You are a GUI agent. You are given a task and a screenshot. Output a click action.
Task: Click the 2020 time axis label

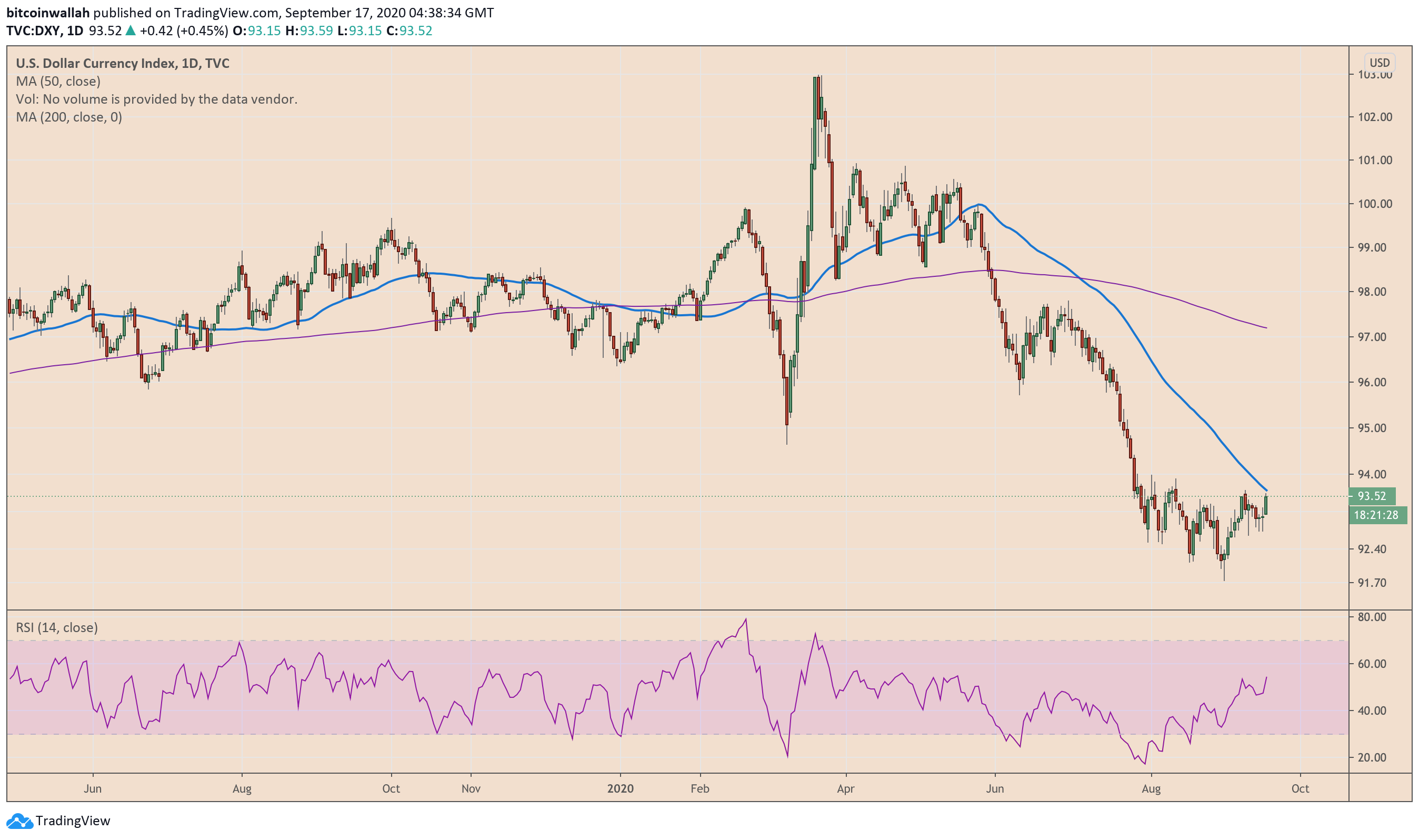(620, 789)
